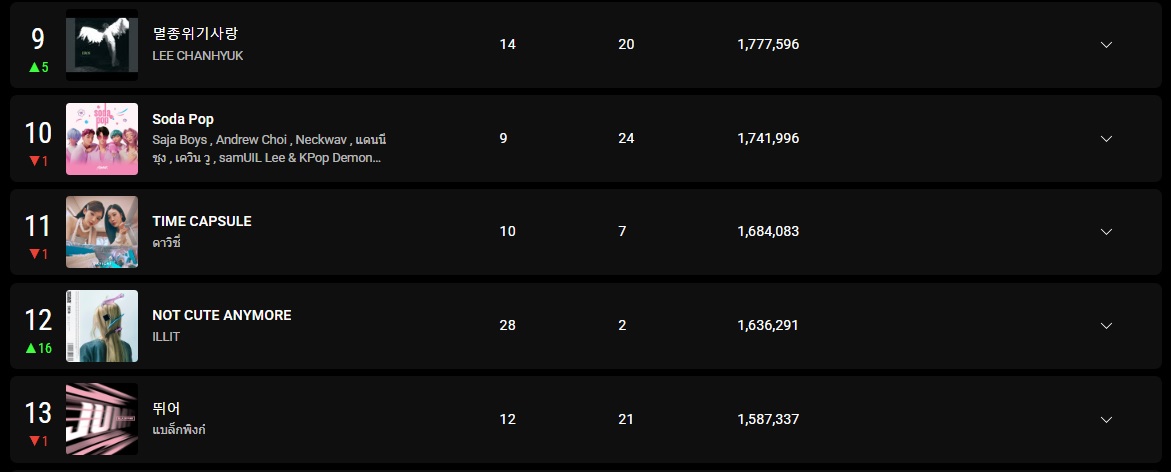Click the green up-5 rank change indicator

coord(38,67)
